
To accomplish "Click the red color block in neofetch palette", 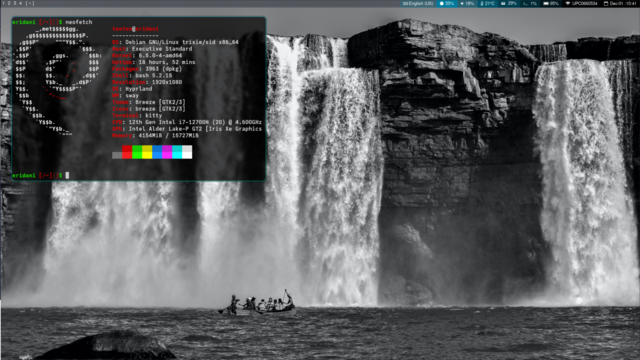I will pyautogui.click(x=127, y=152).
